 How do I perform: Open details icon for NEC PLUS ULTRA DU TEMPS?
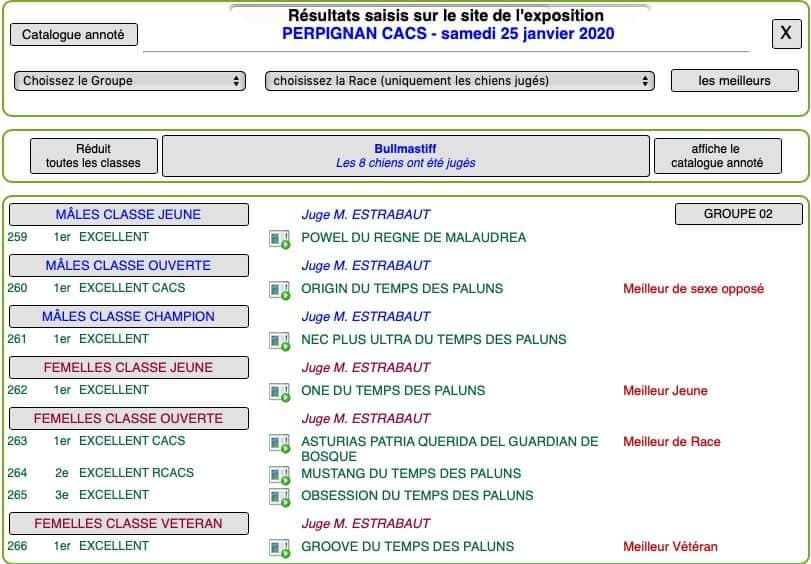coord(279,342)
